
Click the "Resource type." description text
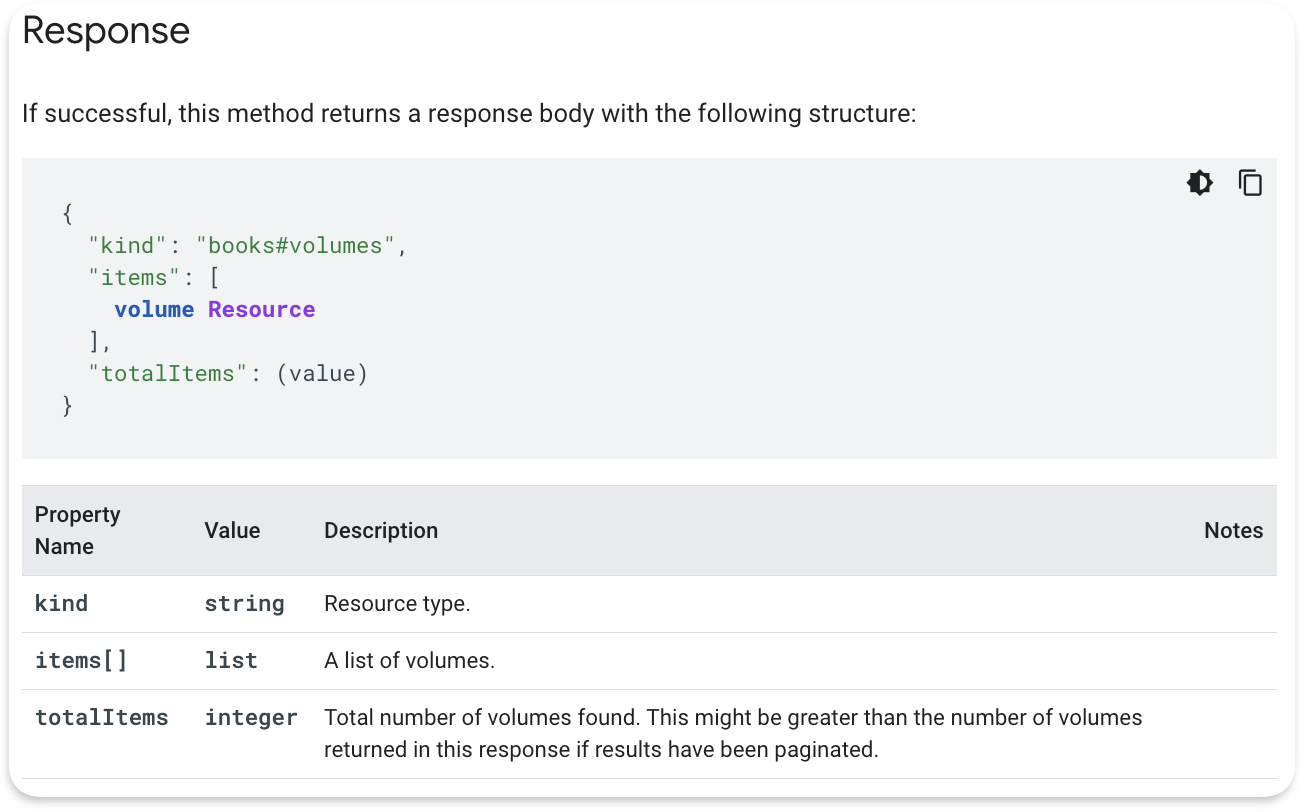pos(397,604)
